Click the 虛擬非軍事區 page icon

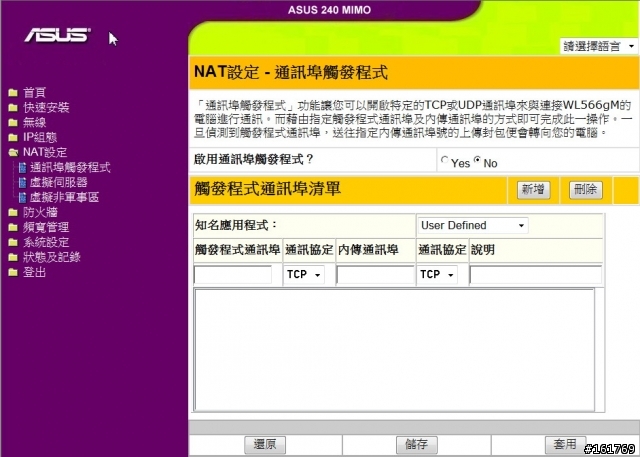(23, 197)
